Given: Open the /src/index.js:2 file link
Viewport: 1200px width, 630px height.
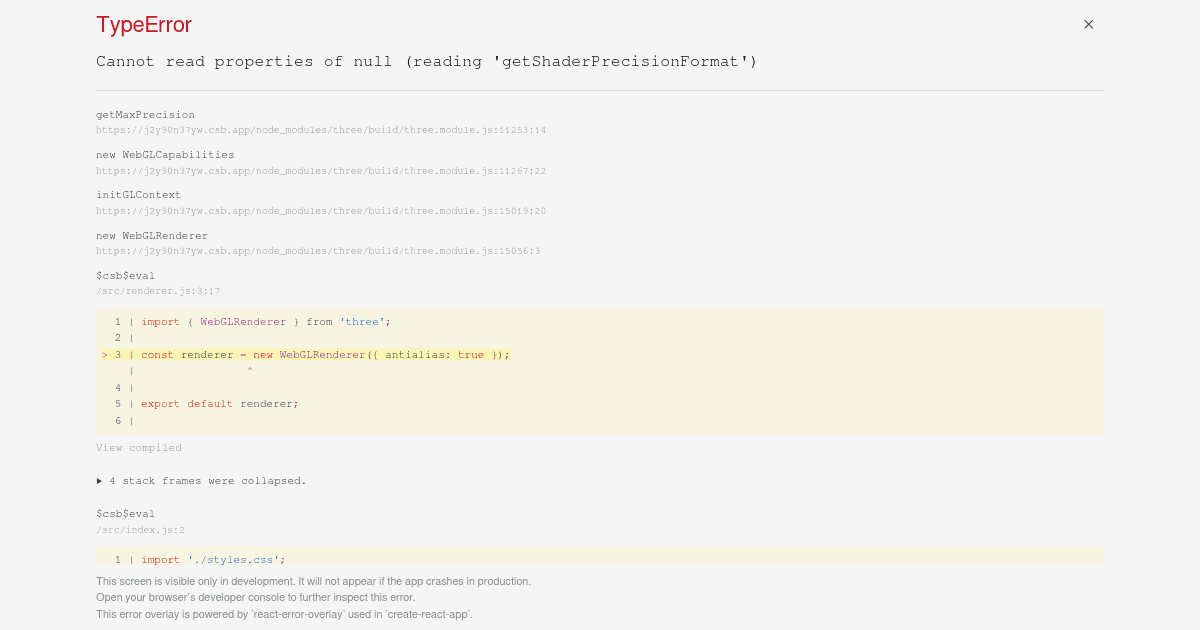Looking at the screenshot, I should [140, 530].
